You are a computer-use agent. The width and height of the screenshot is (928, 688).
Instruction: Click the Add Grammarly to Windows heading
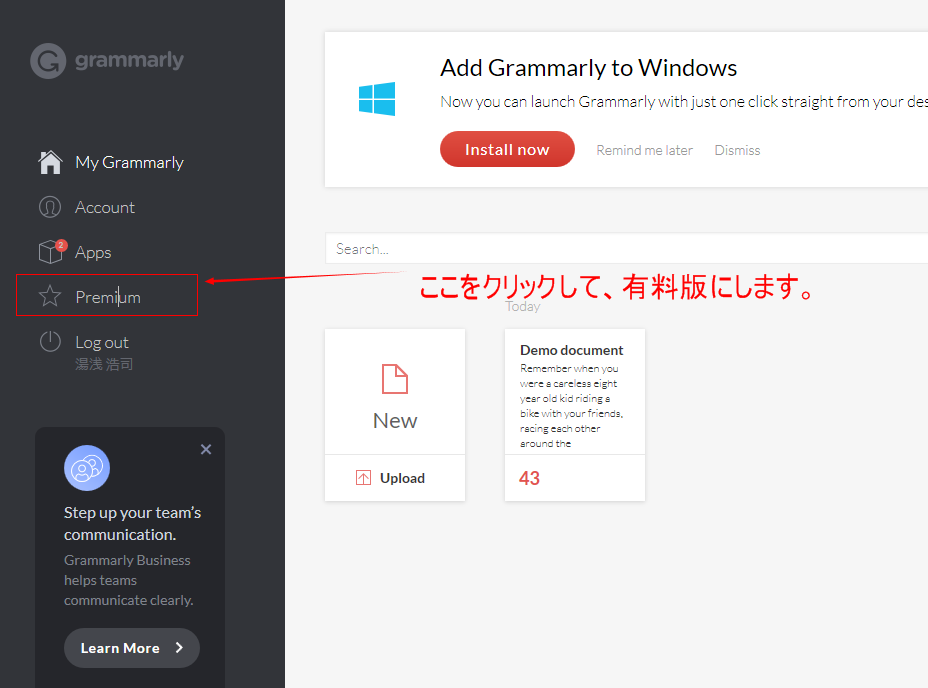588,67
